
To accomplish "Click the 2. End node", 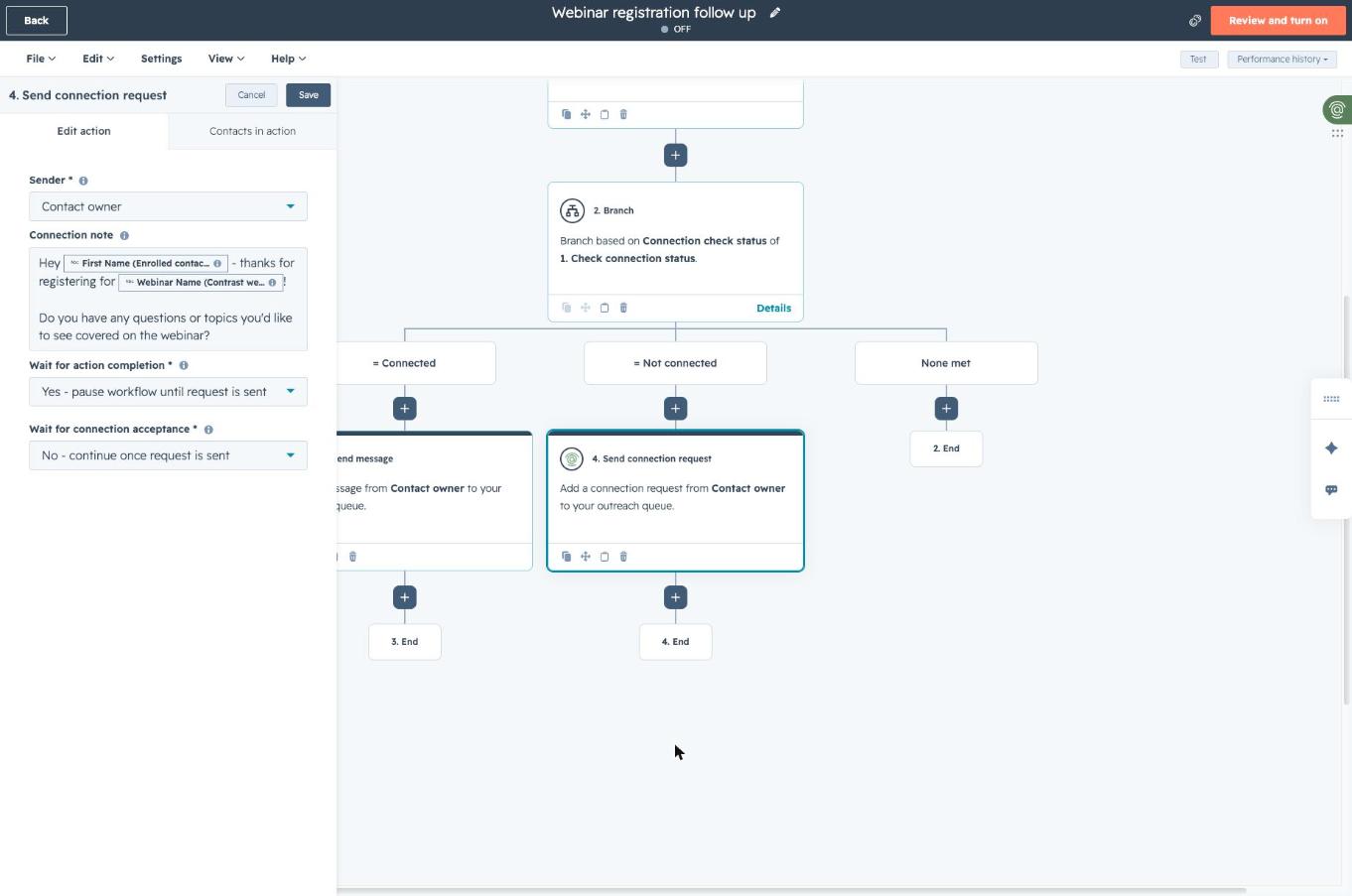I will 946,448.
